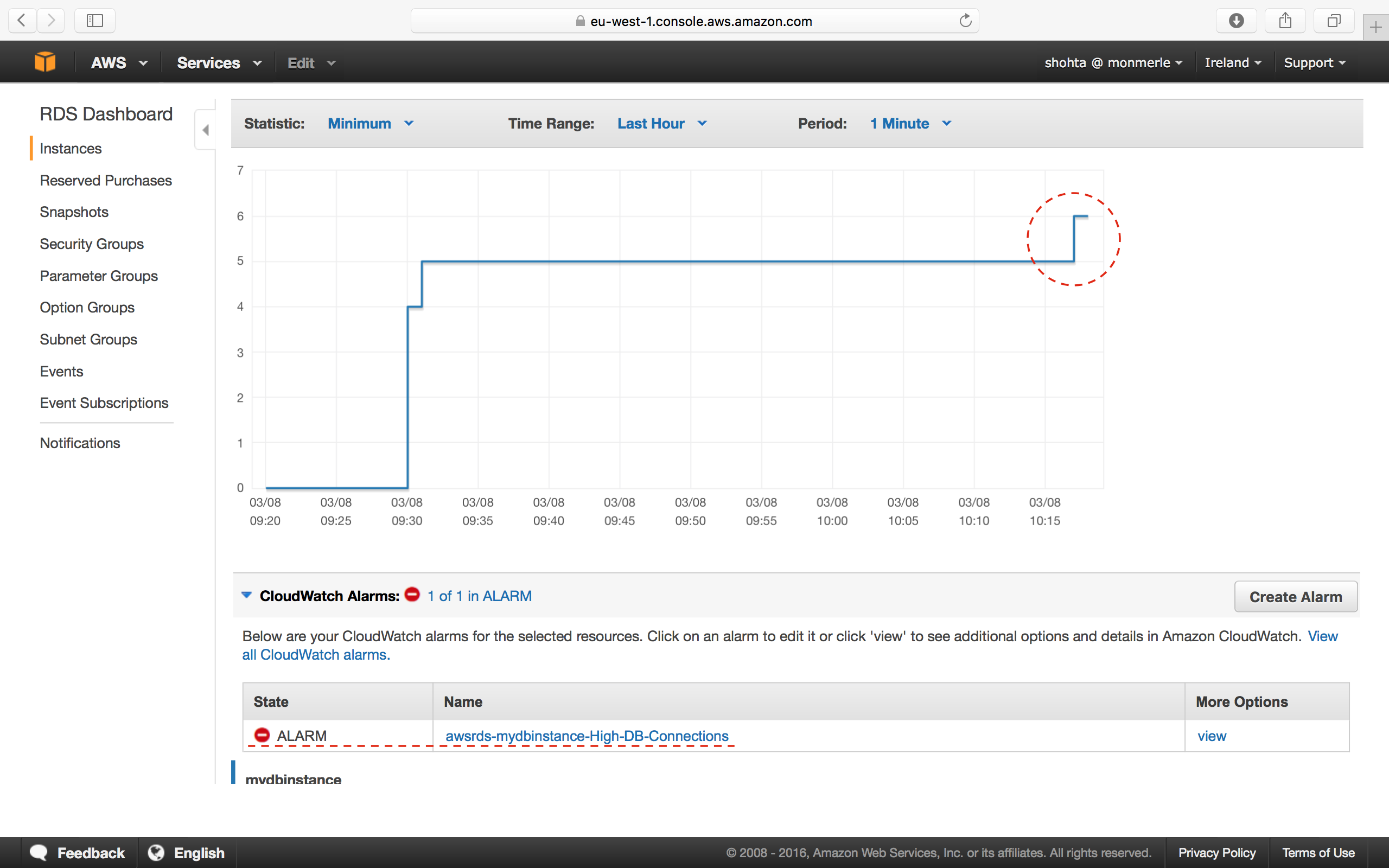This screenshot has height=868, width=1389.
Task: Open Parameter Groups in sidebar
Action: coord(99,276)
